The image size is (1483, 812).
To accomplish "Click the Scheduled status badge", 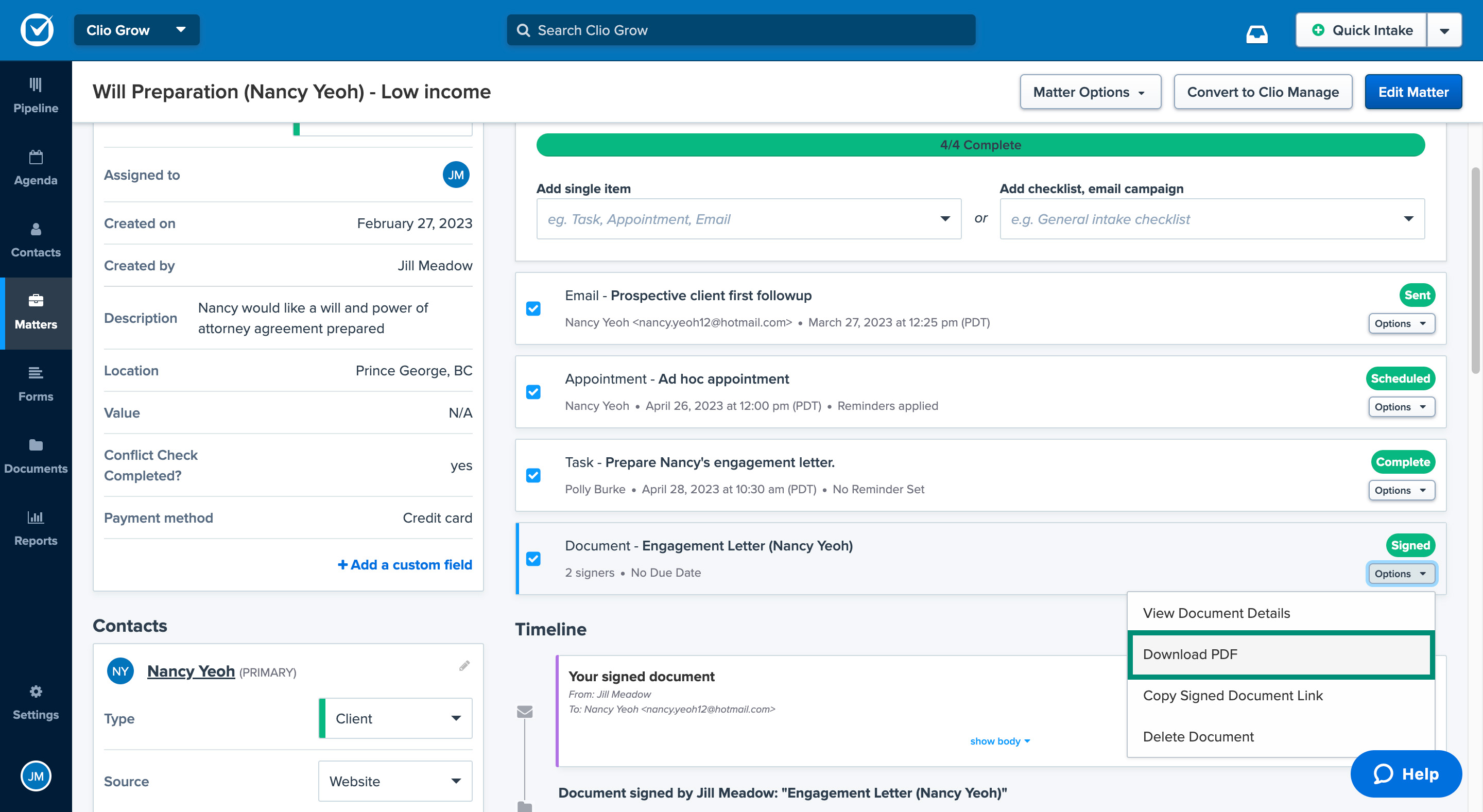I will (1400, 378).
